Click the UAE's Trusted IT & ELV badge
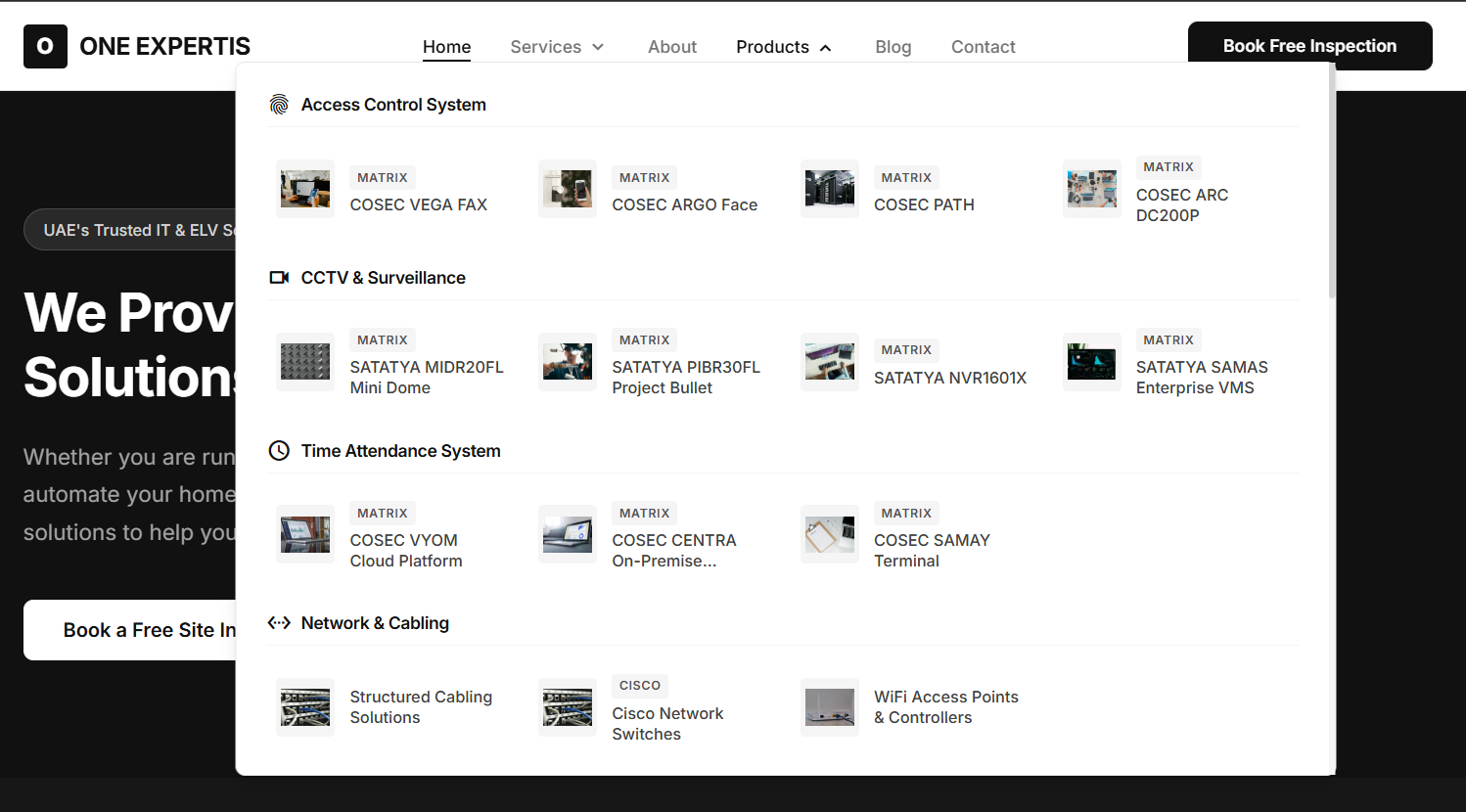 coord(130,230)
